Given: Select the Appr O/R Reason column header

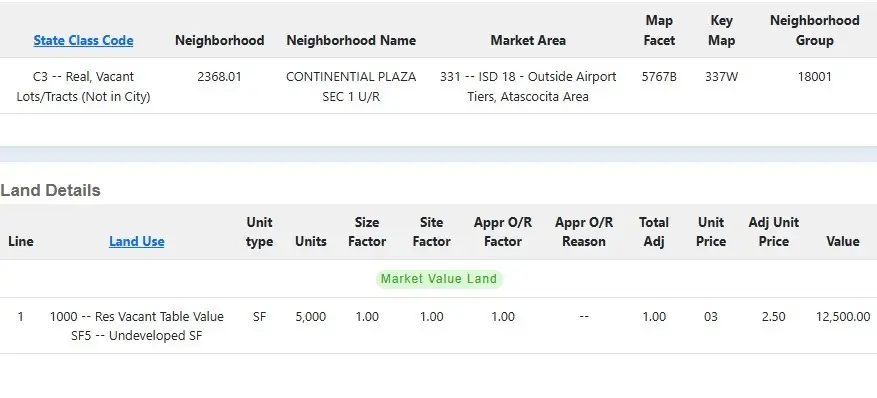Looking at the screenshot, I should [584, 231].
